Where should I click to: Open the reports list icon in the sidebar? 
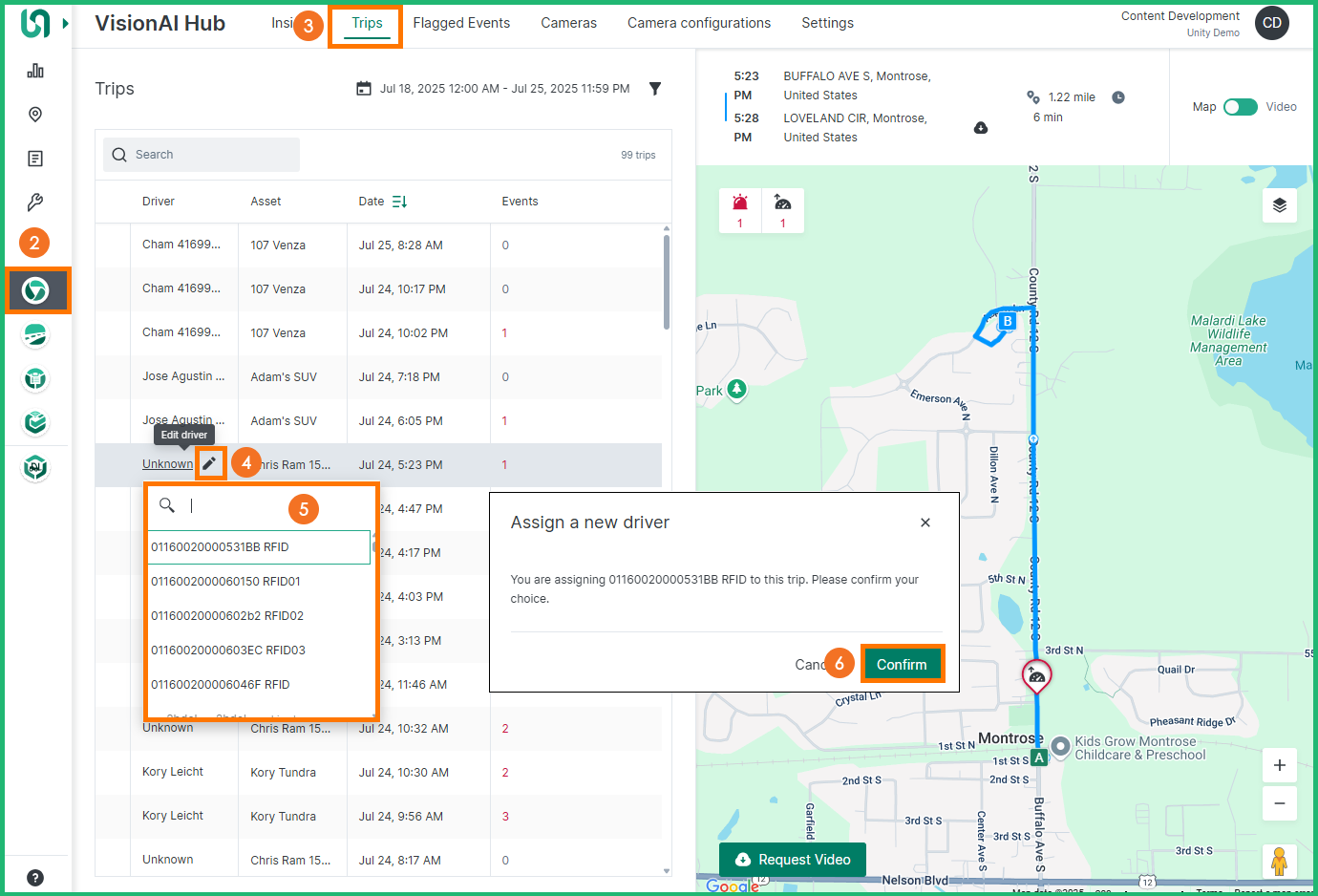(x=34, y=158)
